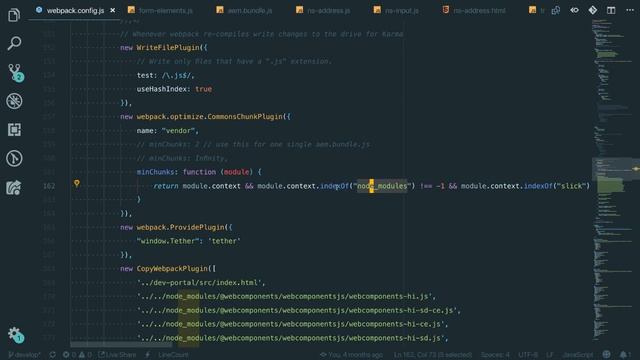640x360 pixels.
Task: Close the webpack.config.js tab
Action: [x=113, y=10]
